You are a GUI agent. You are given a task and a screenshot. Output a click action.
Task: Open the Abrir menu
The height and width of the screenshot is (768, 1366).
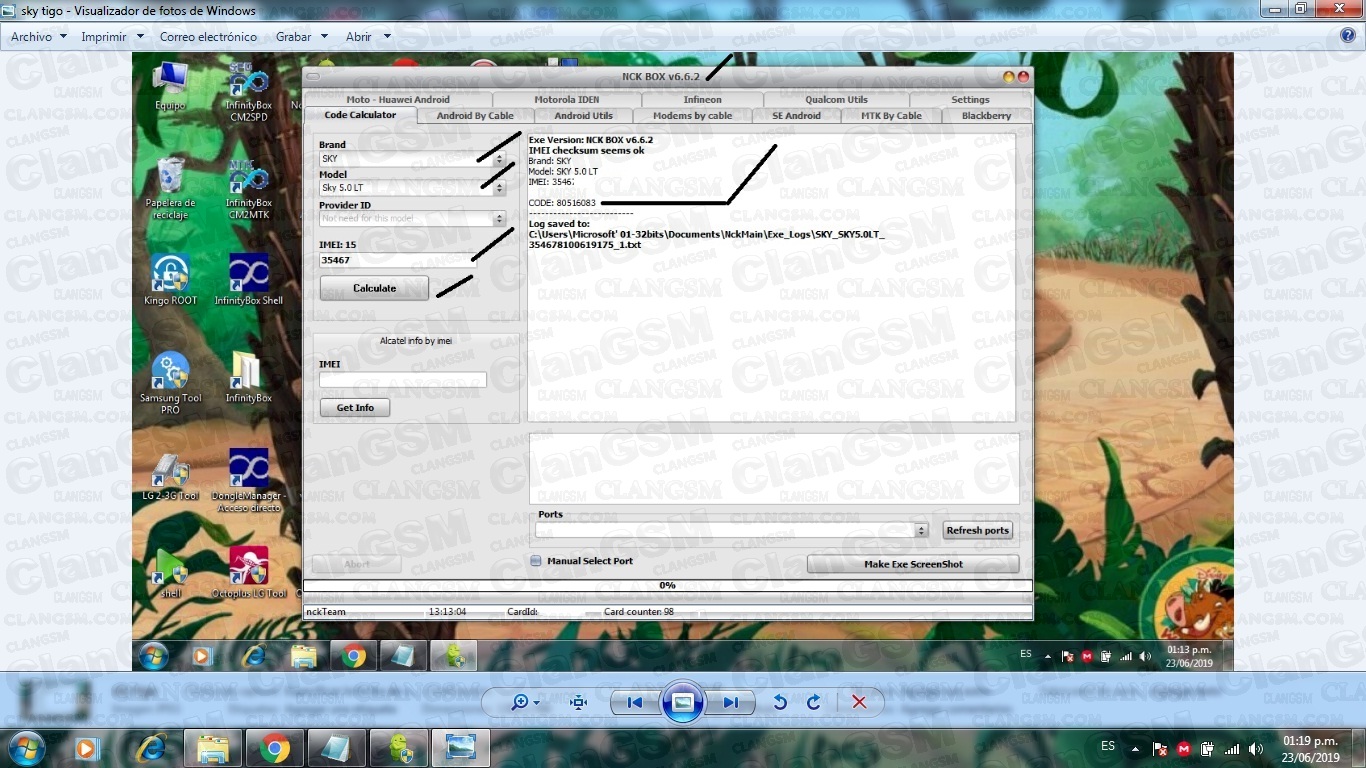click(368, 36)
